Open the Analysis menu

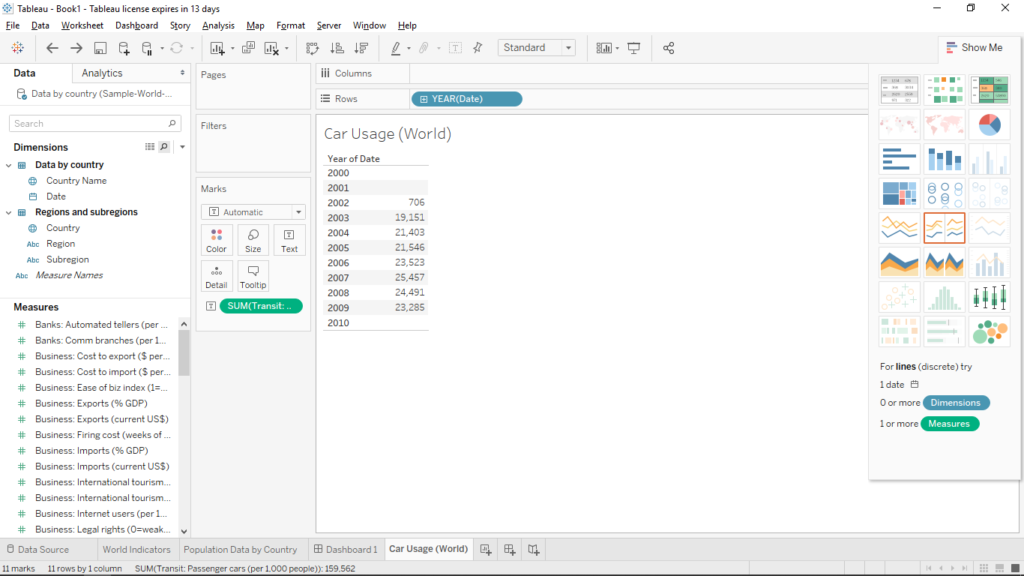click(217, 24)
